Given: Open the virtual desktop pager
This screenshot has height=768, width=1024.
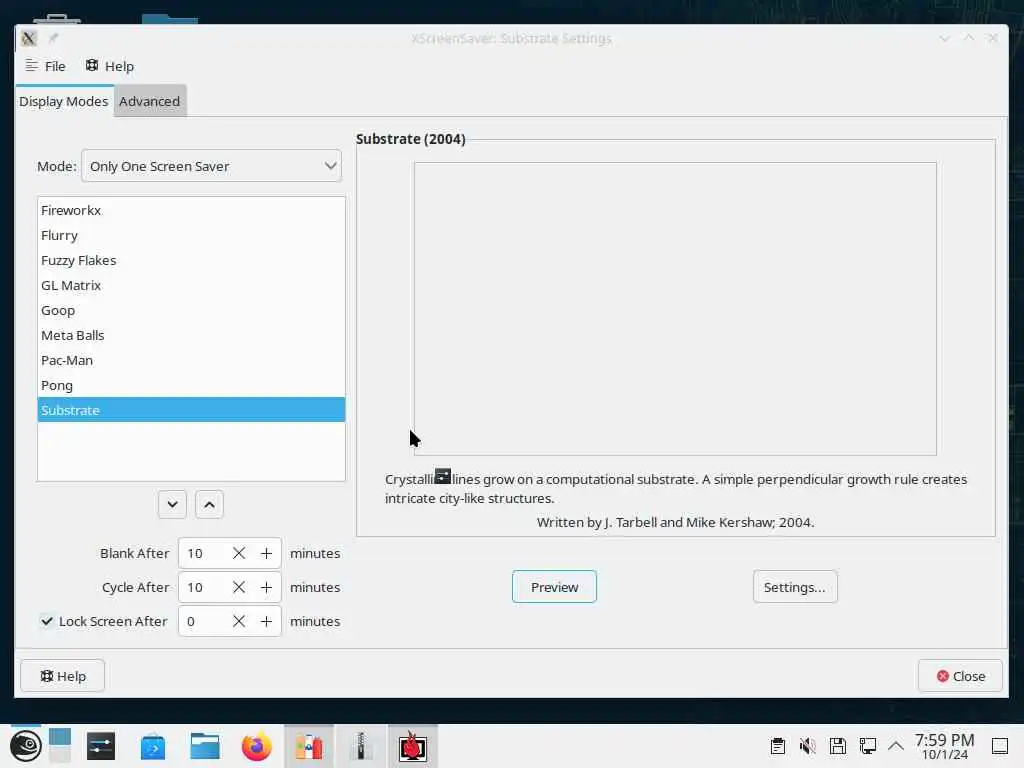Looking at the screenshot, I should [59, 746].
